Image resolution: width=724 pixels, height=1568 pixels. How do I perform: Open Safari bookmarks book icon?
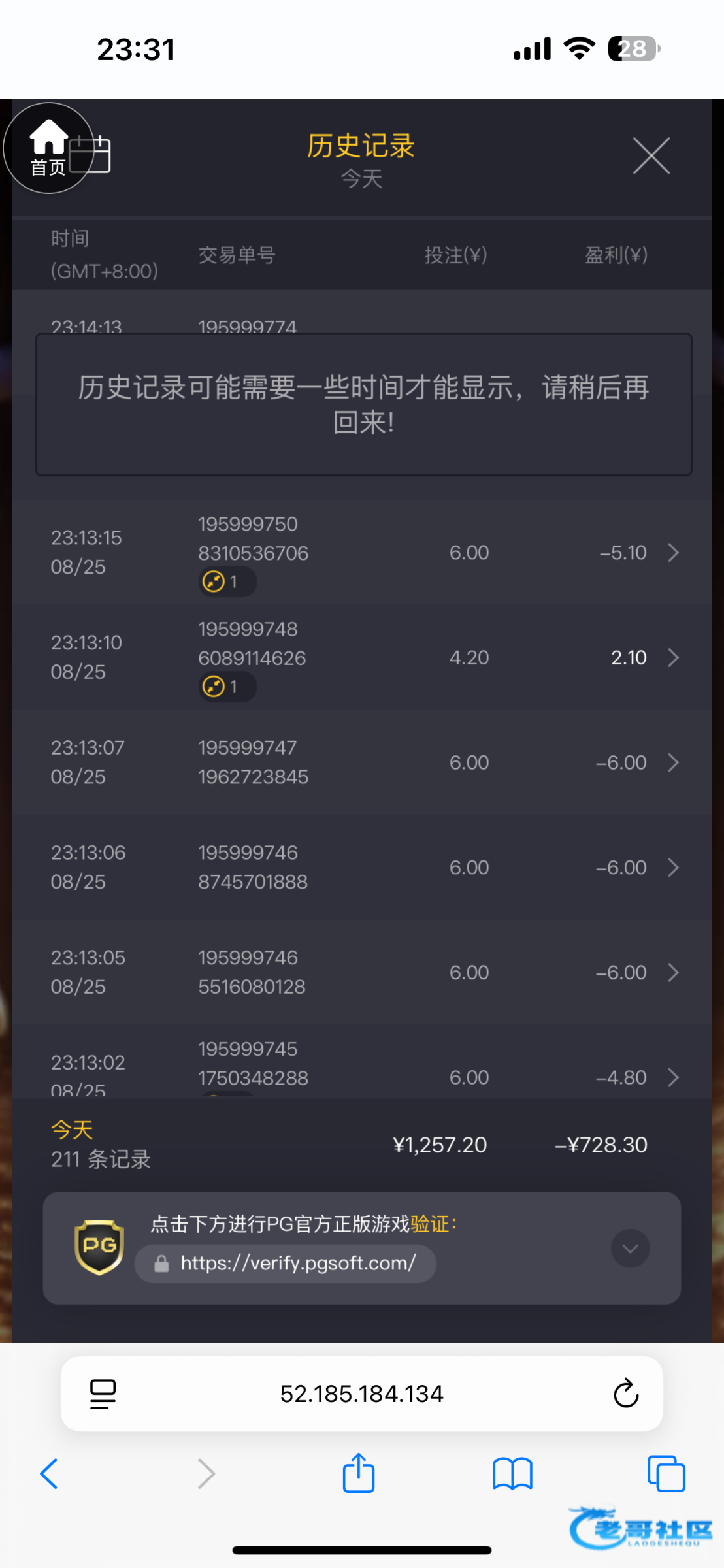(512, 1474)
